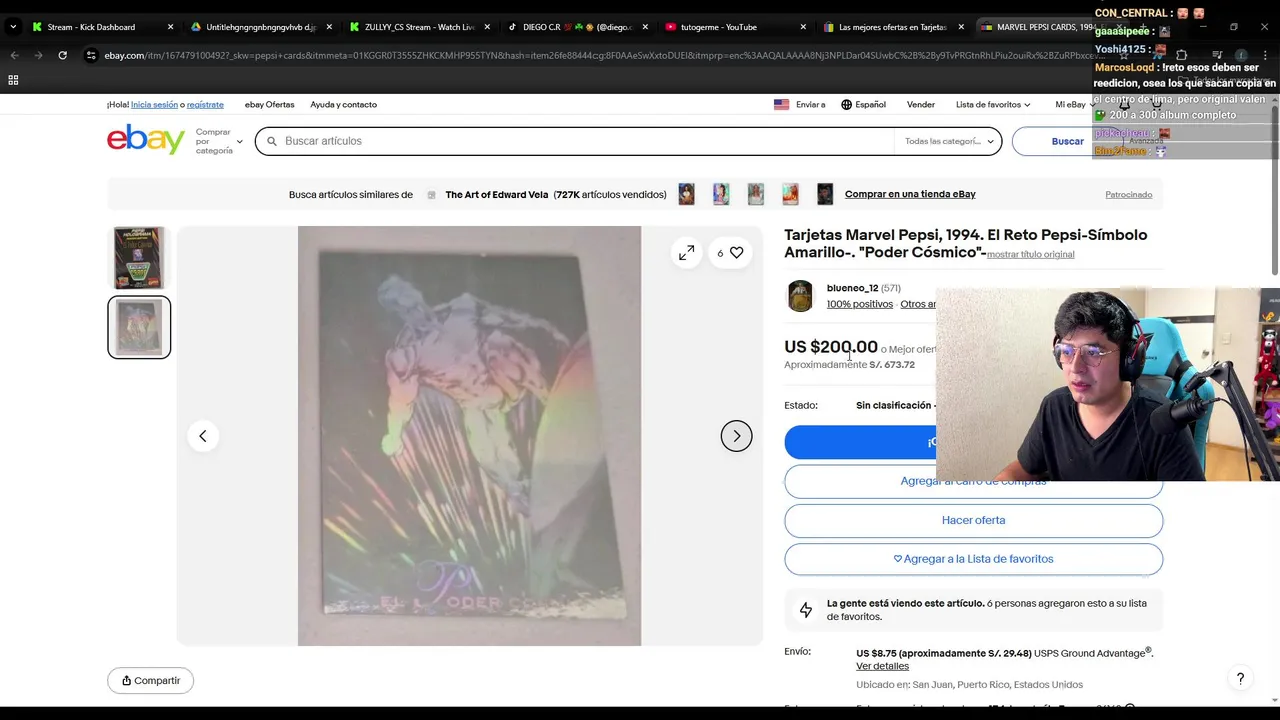1280x720 pixels.
Task: Expand the Mi eBay menu
Action: coord(1074,104)
